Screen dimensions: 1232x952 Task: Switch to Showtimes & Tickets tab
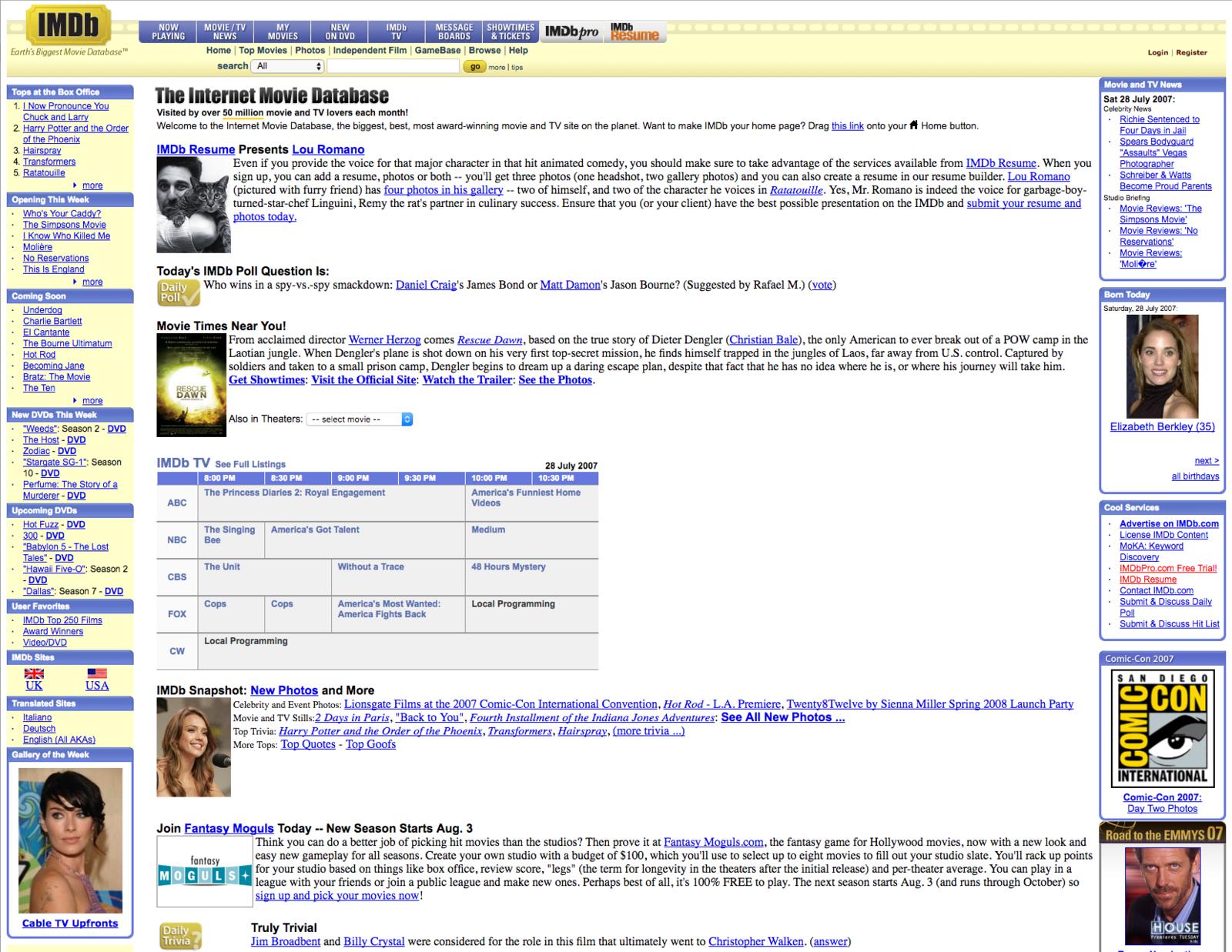[511, 32]
